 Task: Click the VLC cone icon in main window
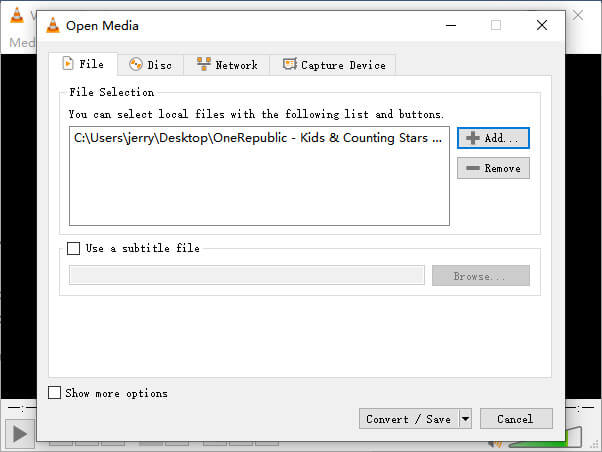[x=17, y=15]
